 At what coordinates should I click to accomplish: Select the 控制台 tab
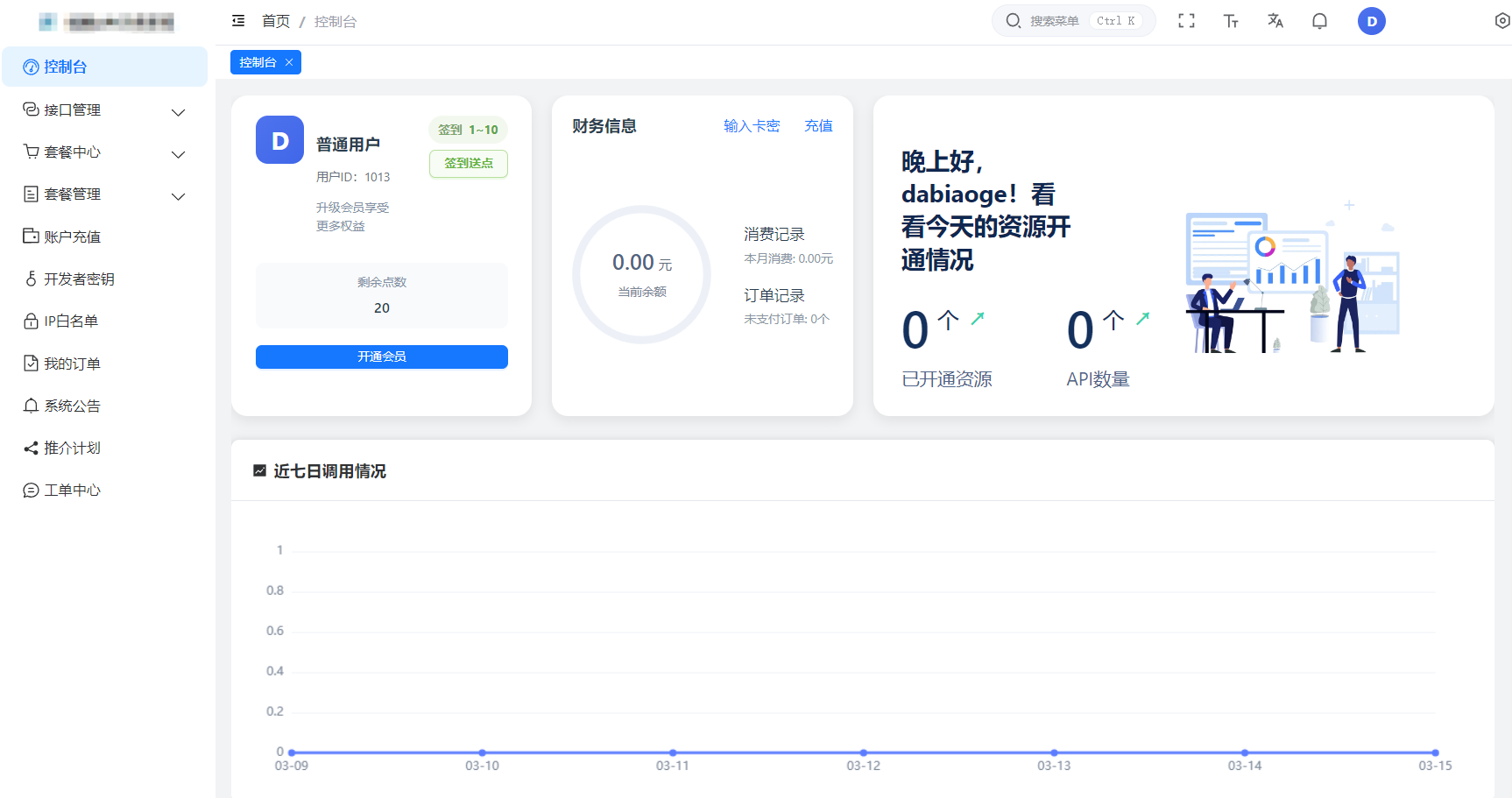(x=259, y=62)
